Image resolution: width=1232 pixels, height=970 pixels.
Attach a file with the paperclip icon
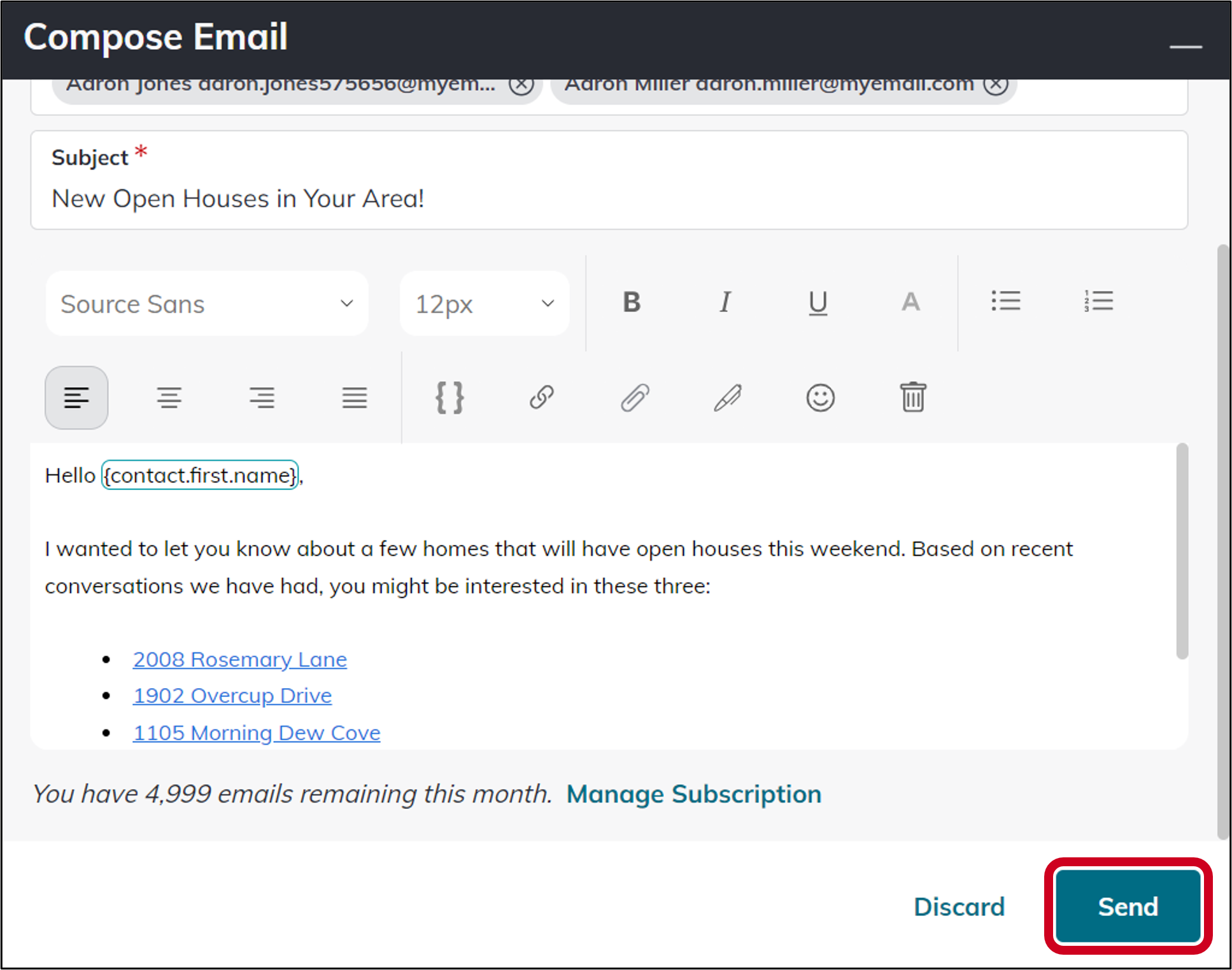tap(635, 398)
